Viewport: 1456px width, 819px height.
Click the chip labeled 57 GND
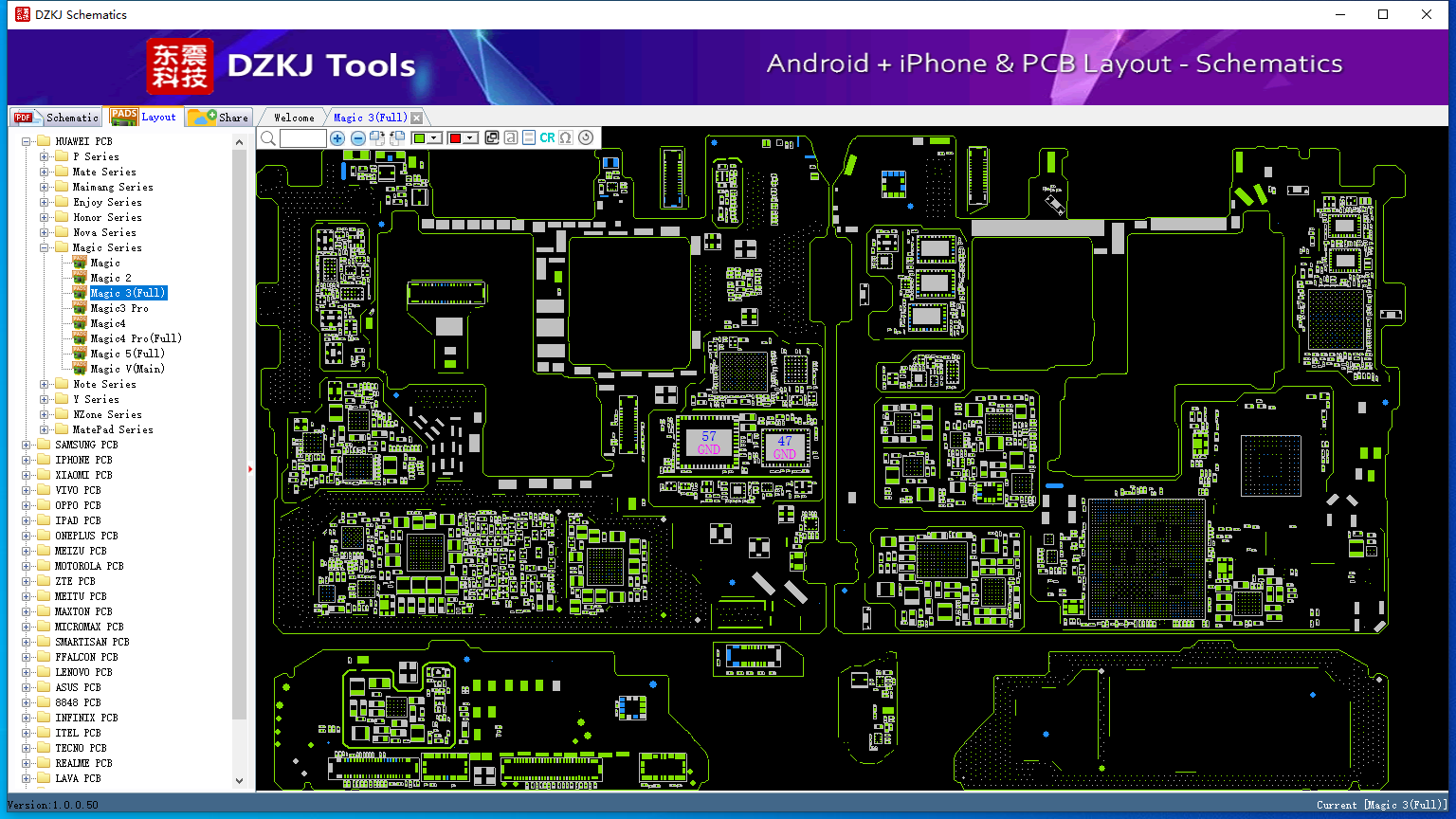coord(709,443)
